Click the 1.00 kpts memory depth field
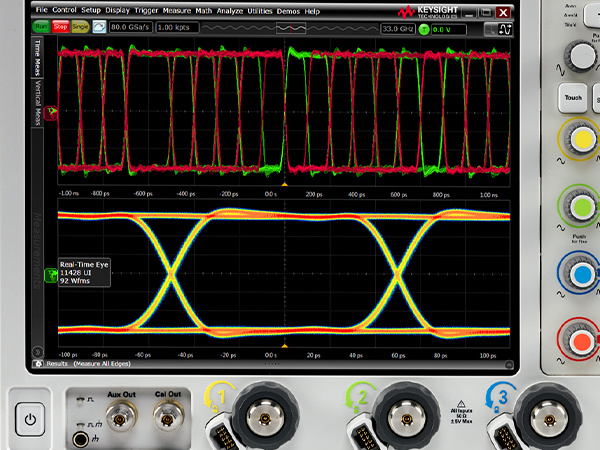600x450 pixels. pos(177,28)
